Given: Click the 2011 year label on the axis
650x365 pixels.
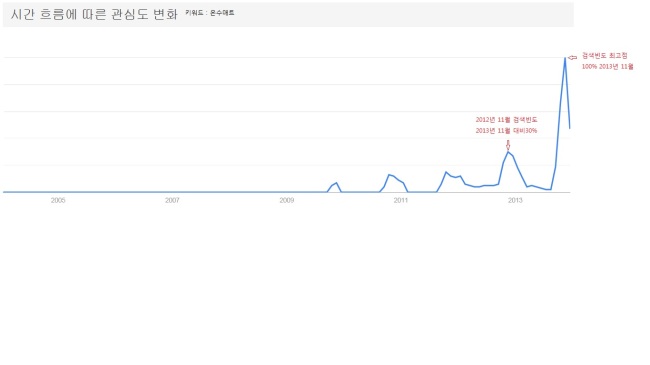Looking at the screenshot, I should (x=401, y=200).
